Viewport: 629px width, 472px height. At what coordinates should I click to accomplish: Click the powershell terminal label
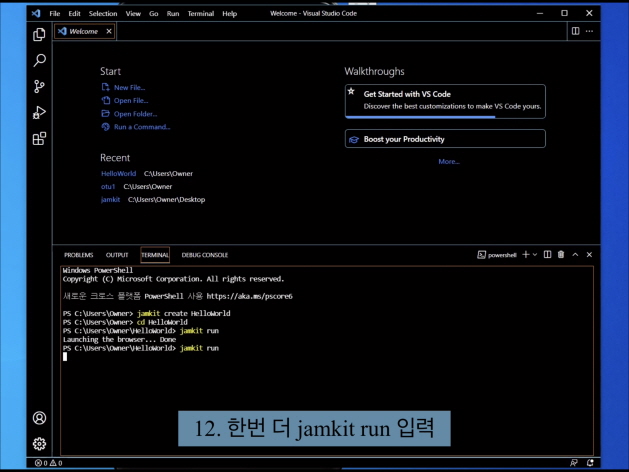click(497, 255)
